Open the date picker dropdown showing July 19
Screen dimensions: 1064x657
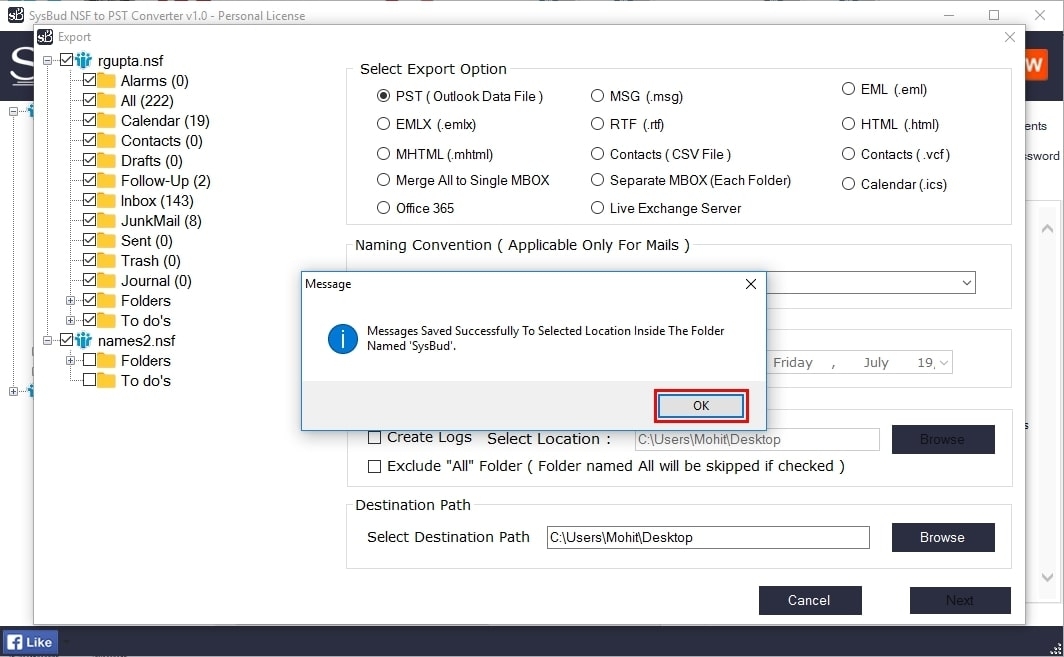coord(944,362)
